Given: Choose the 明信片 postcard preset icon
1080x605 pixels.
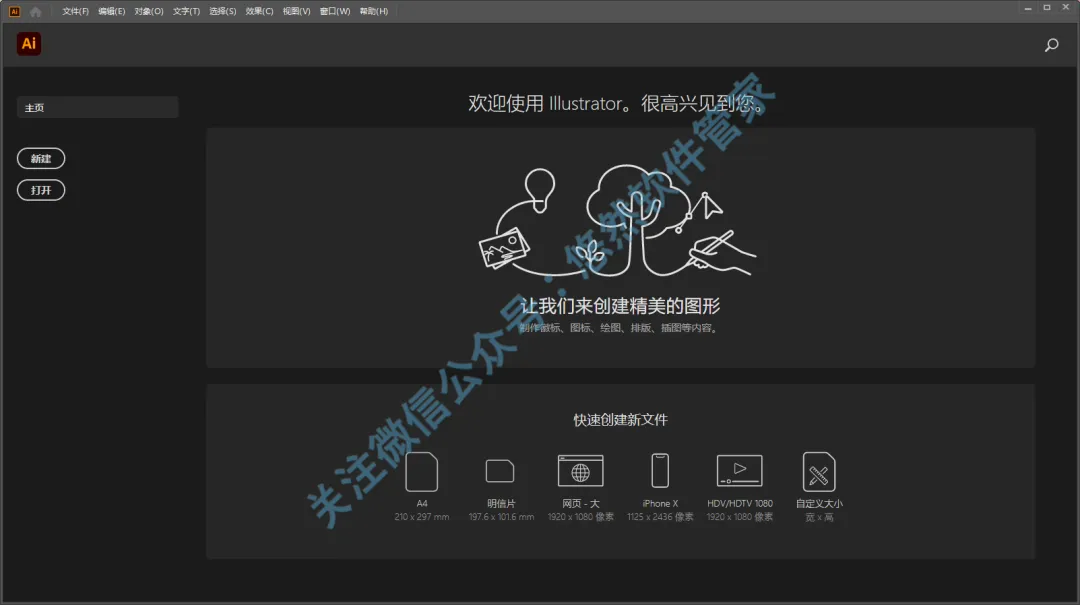Looking at the screenshot, I should pos(500,471).
